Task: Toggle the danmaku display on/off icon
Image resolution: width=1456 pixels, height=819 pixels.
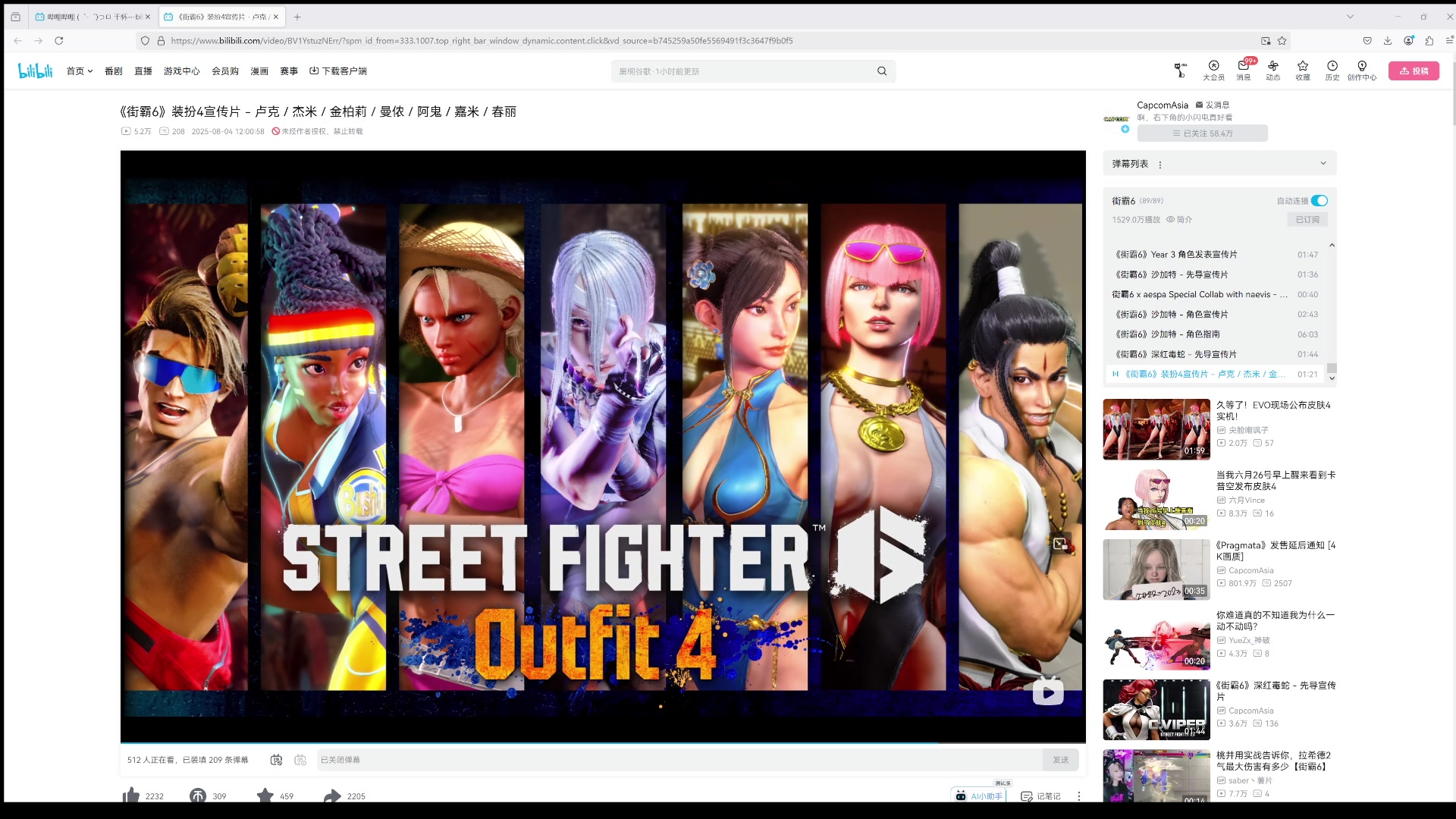Action: (276, 760)
